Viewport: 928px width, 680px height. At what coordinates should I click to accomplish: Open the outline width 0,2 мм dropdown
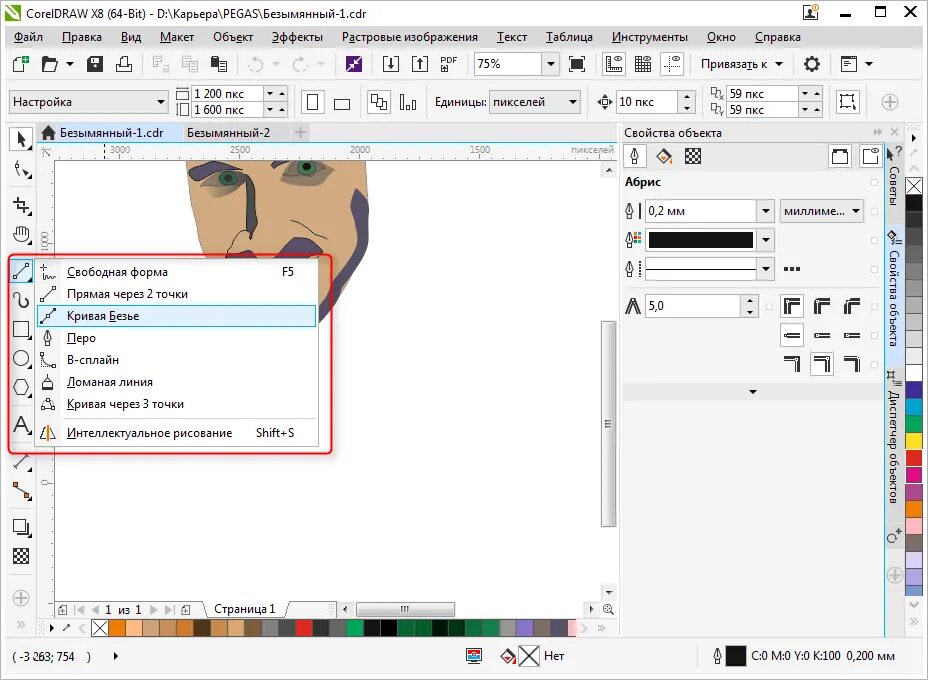[765, 211]
